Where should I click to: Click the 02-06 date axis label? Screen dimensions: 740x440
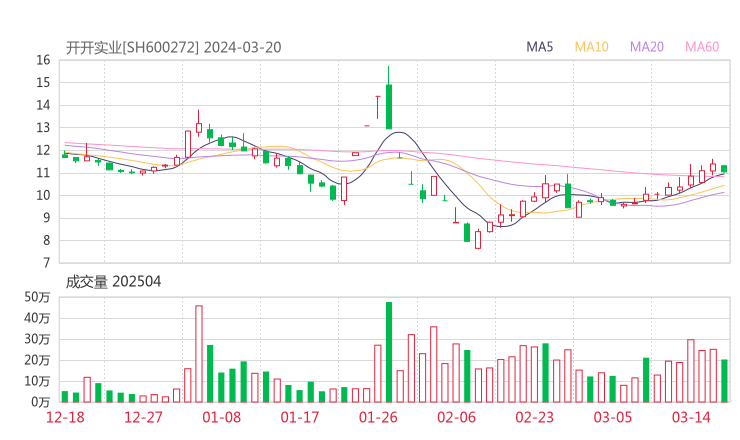pyautogui.click(x=456, y=417)
